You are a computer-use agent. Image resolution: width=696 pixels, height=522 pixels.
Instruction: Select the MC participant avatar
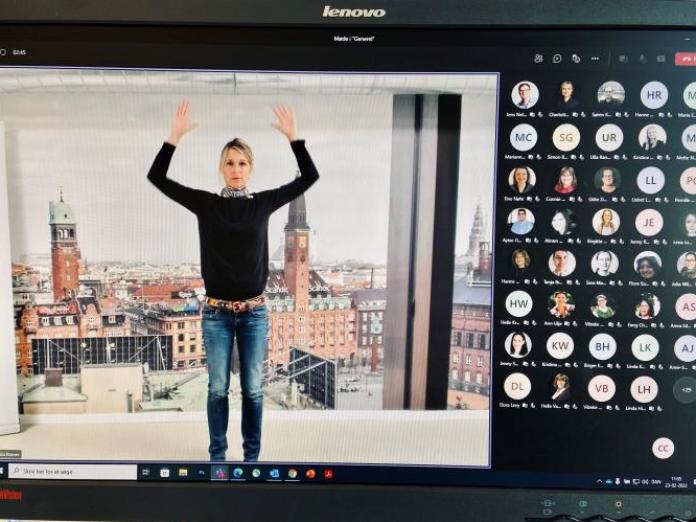tap(523, 138)
